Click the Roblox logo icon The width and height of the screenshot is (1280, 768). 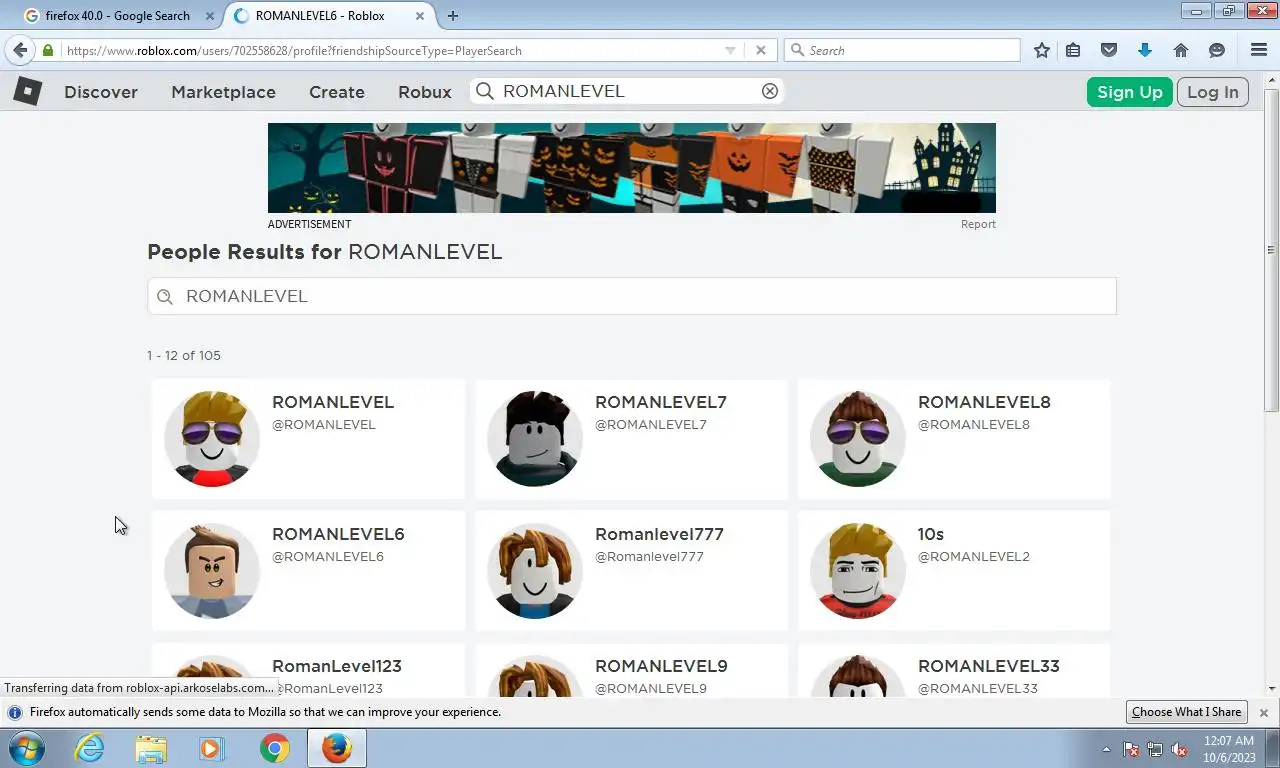(x=27, y=91)
